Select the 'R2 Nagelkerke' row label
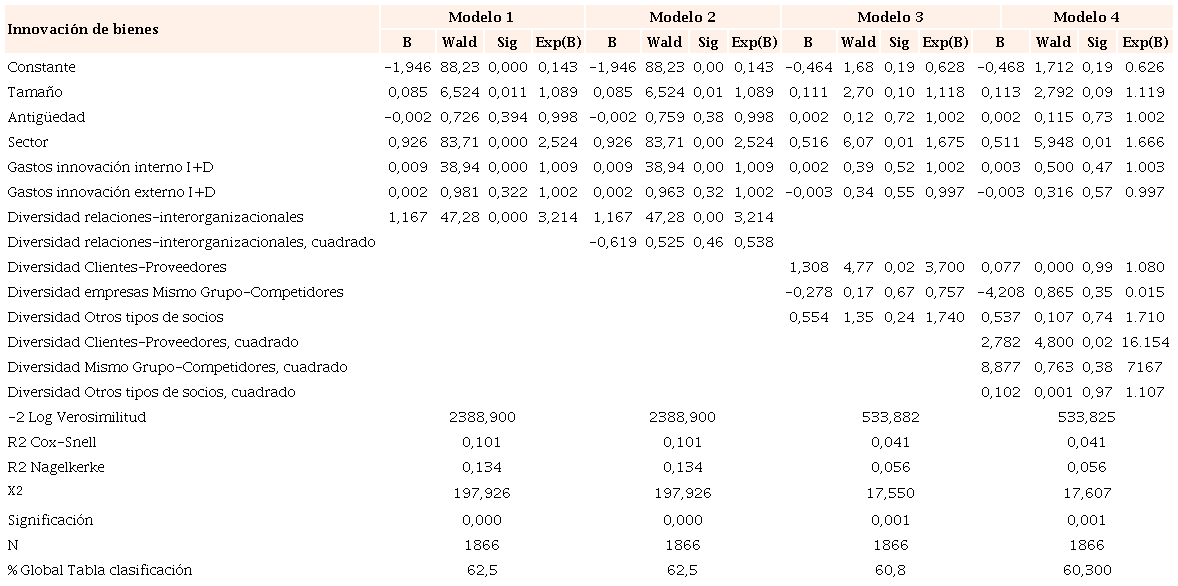The width and height of the screenshot is (1178, 586). click(56, 467)
